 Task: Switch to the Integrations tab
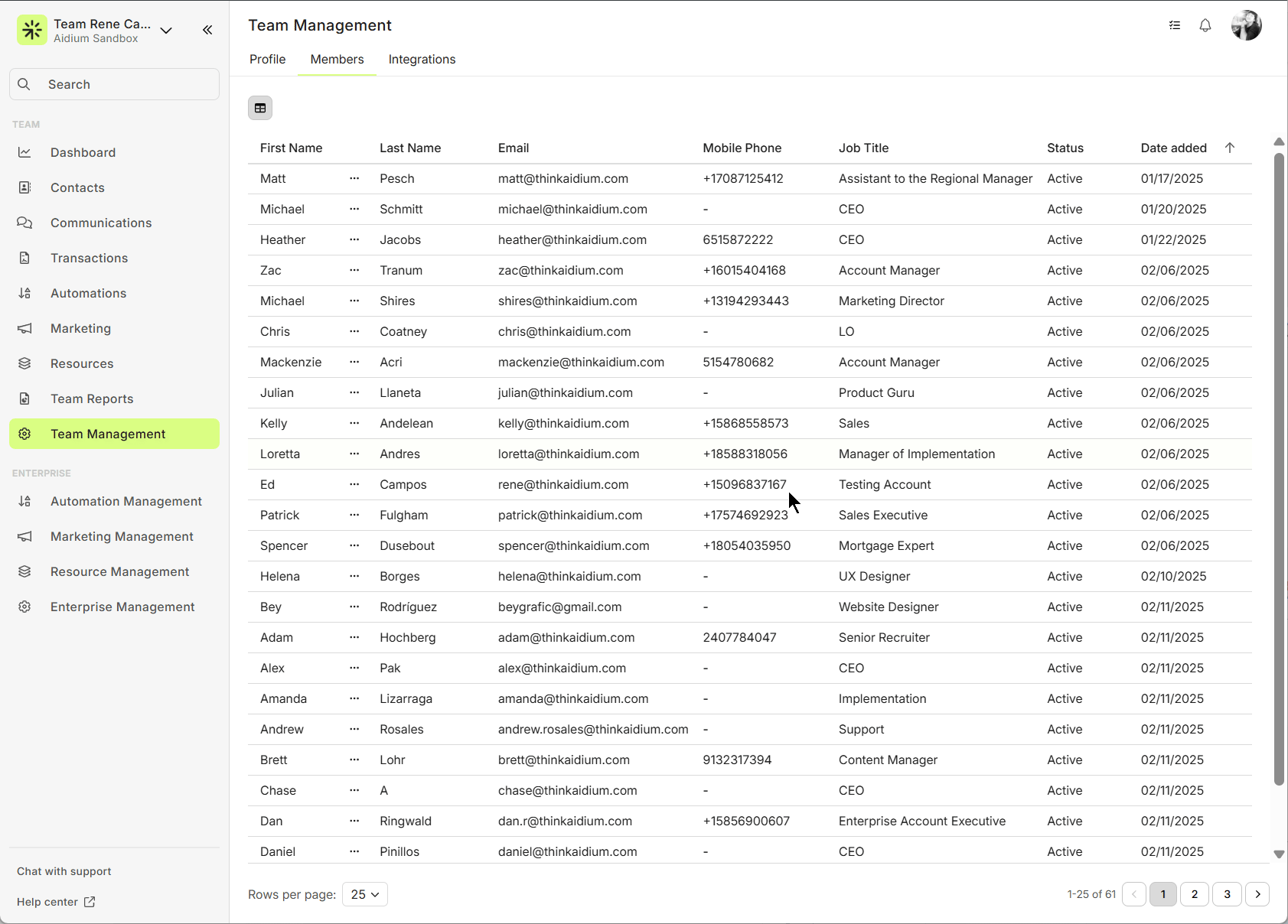[x=422, y=59]
